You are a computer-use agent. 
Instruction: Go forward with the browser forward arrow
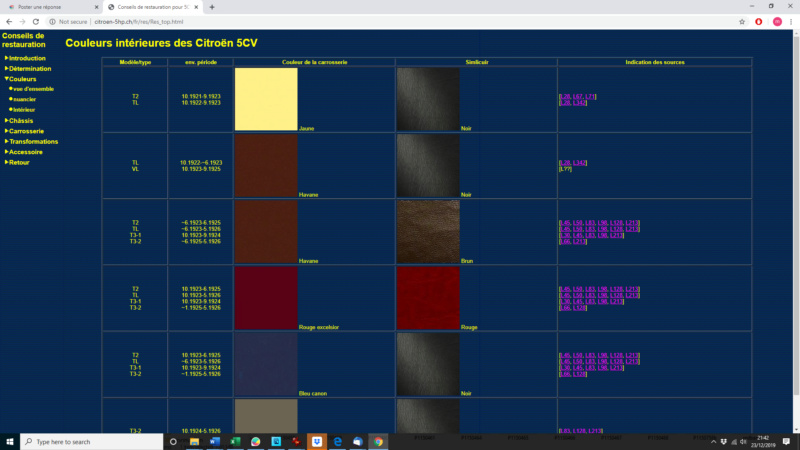[x=22, y=22]
